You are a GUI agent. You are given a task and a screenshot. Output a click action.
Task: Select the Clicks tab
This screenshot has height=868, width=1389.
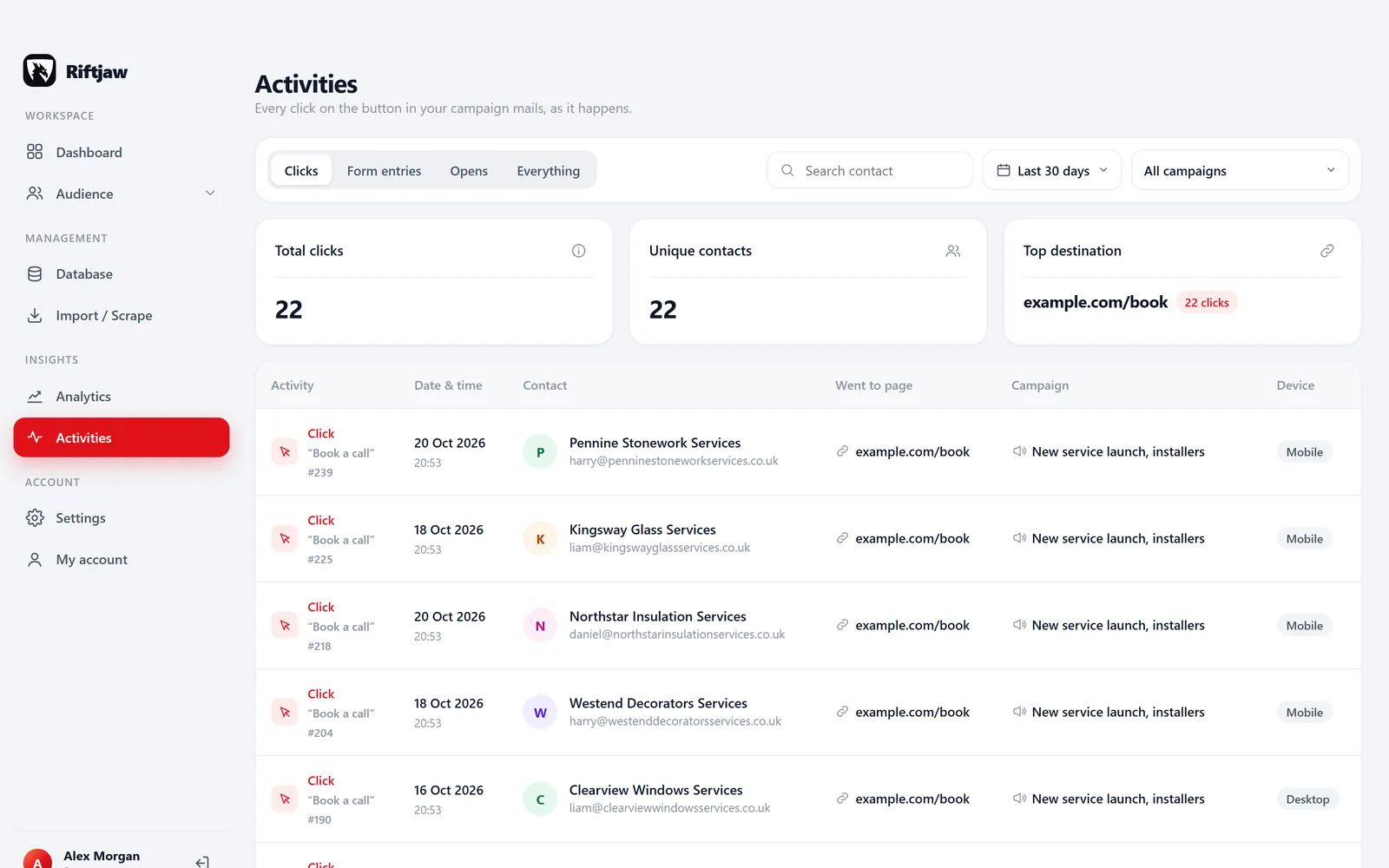click(301, 171)
